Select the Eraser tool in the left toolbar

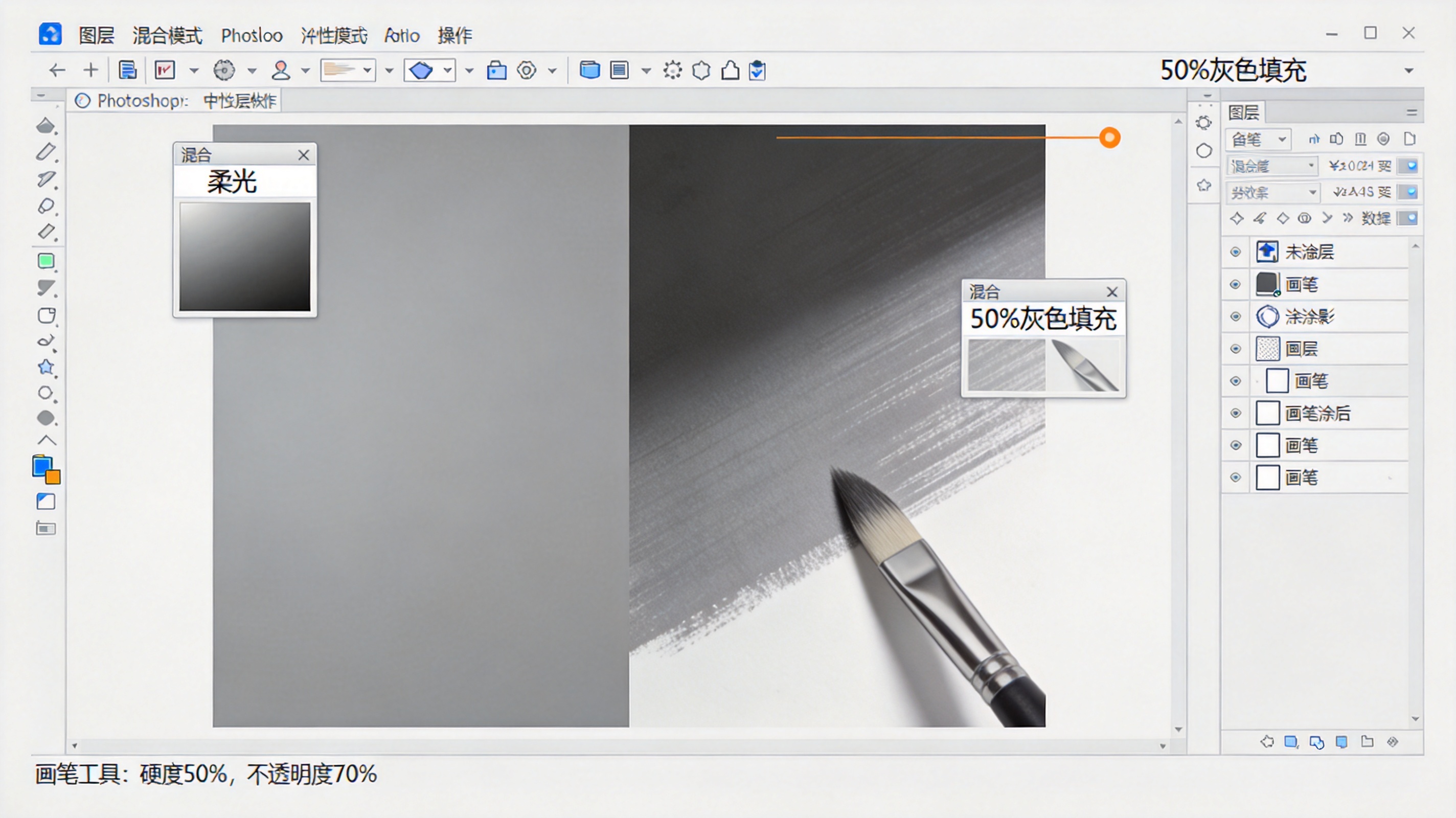pyautogui.click(x=47, y=232)
